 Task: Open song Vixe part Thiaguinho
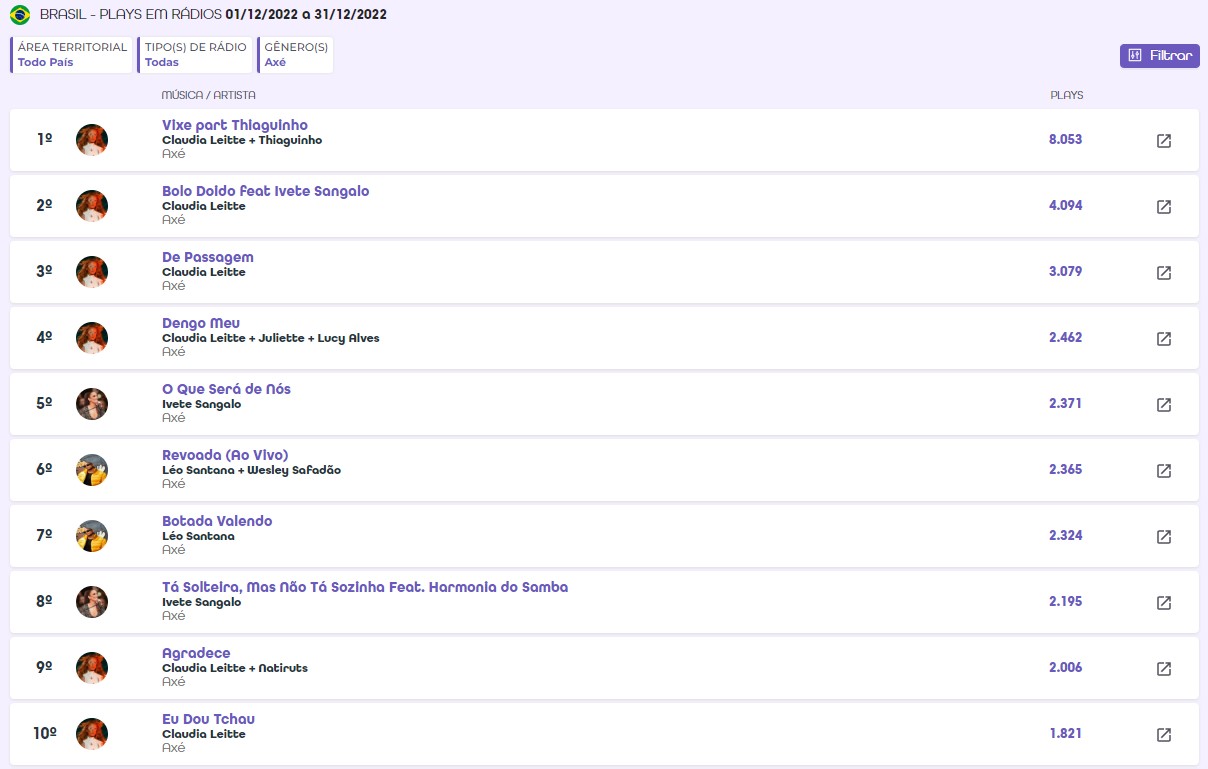[x=235, y=125]
